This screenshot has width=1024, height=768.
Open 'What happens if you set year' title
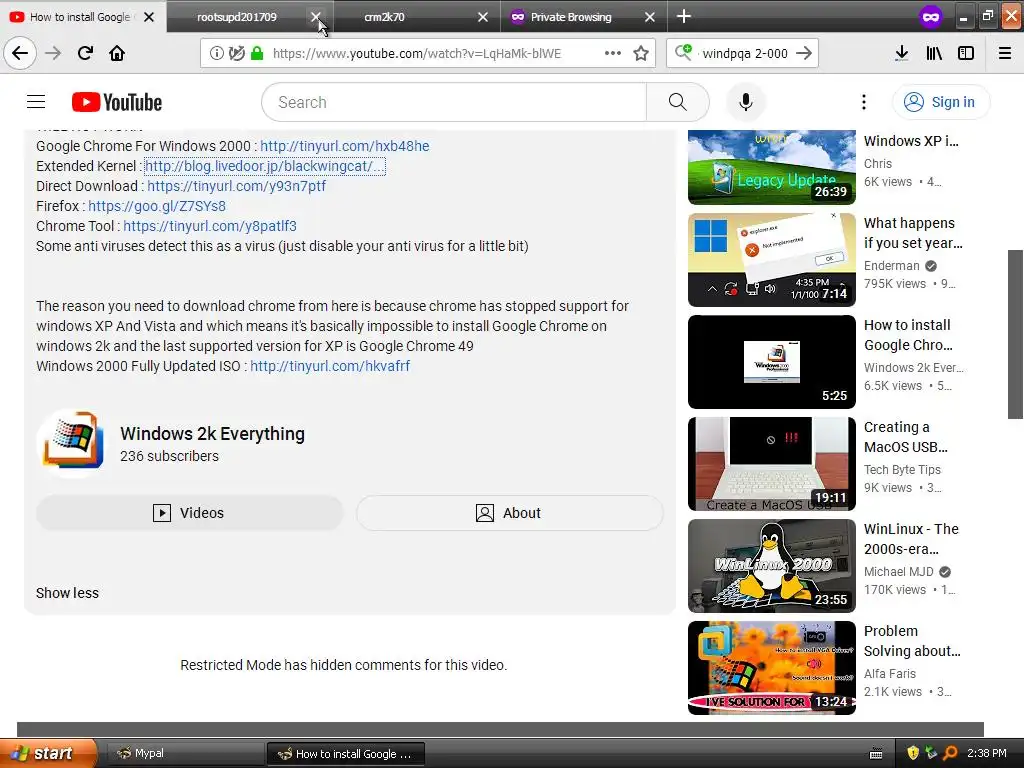coord(913,233)
